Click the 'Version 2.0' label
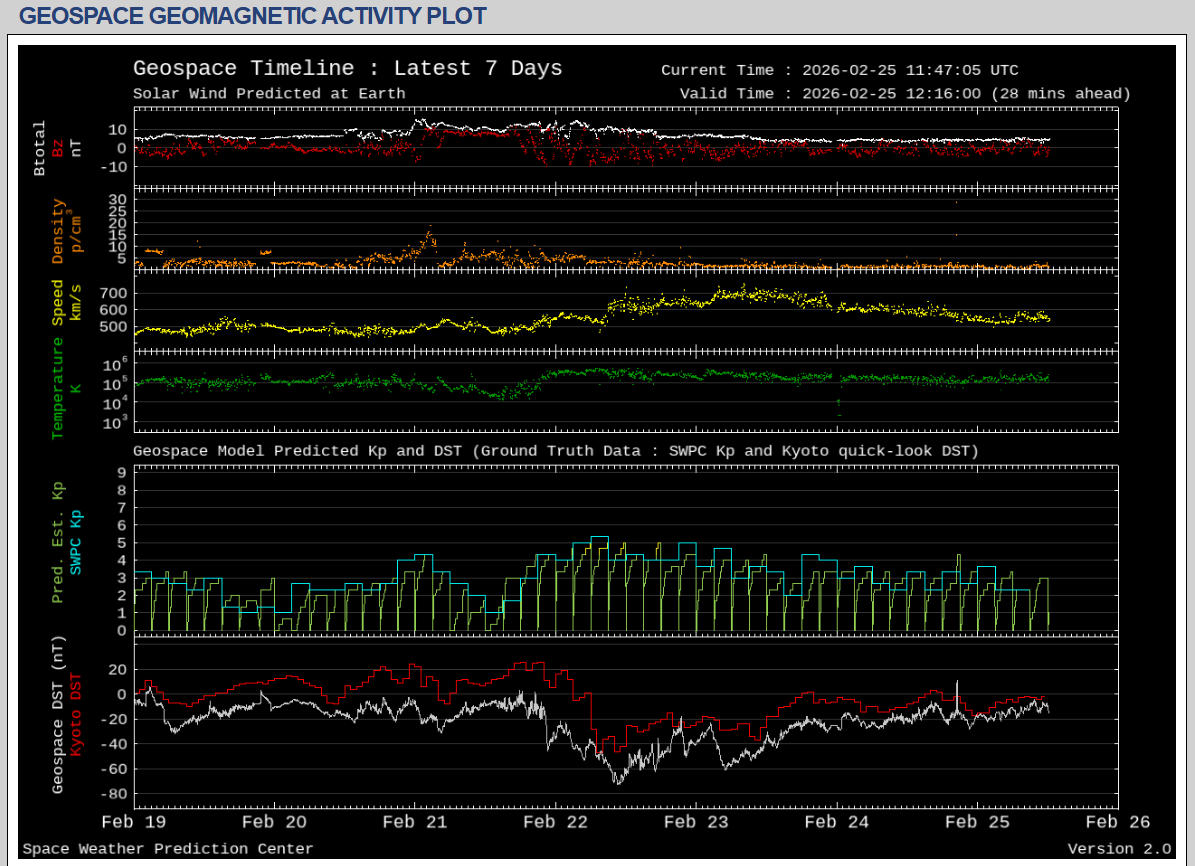Viewport: 1195px width, 866px height. pyautogui.click(x=1118, y=849)
